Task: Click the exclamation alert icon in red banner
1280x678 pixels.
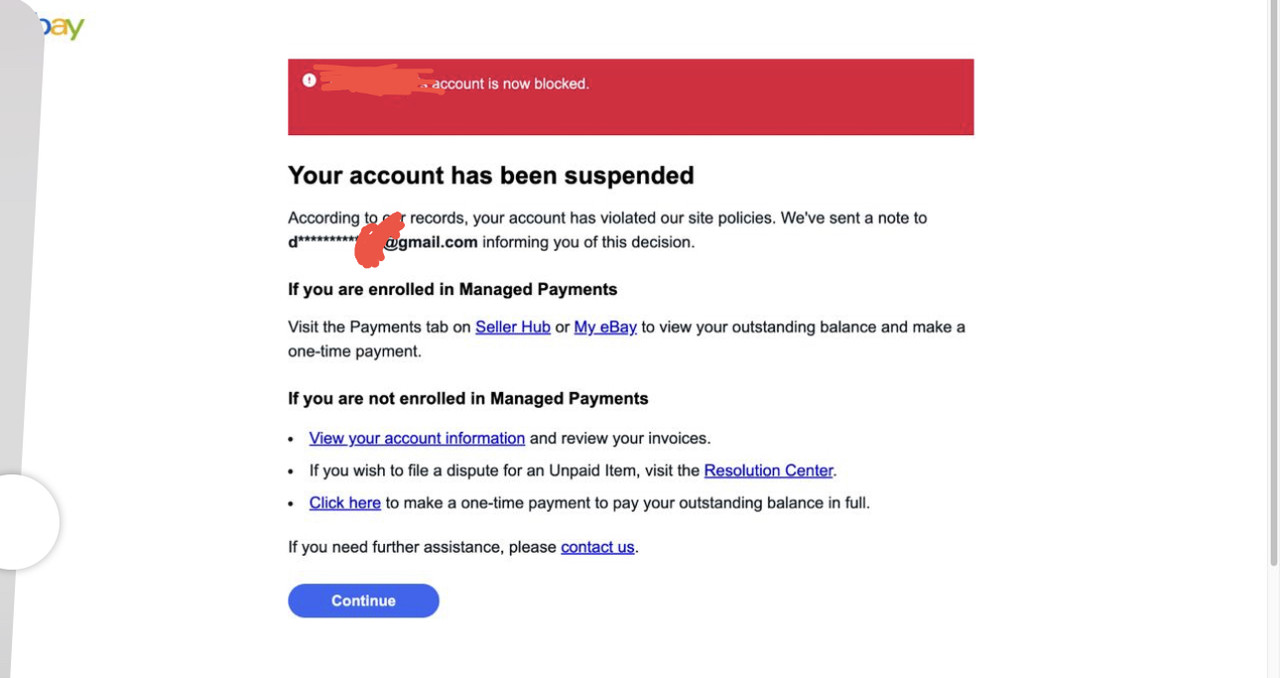Action: point(309,80)
